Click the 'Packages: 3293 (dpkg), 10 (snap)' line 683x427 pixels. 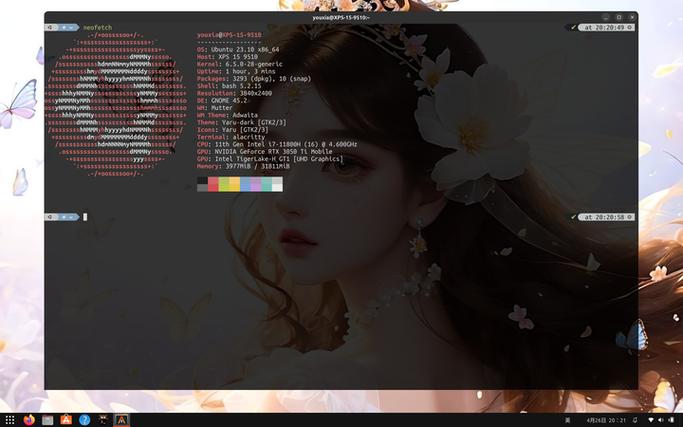click(254, 78)
